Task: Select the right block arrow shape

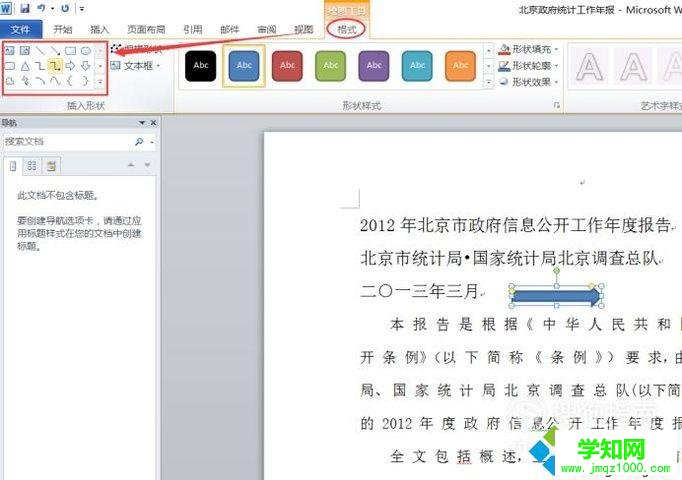Action: click(x=70, y=66)
